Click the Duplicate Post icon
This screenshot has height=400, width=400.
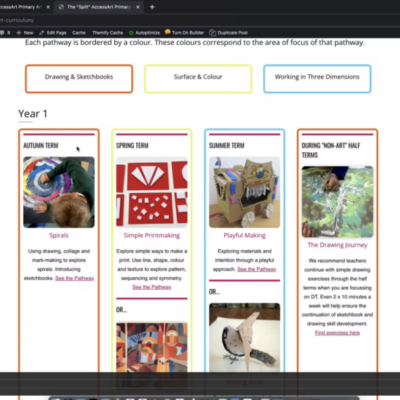[212, 33]
